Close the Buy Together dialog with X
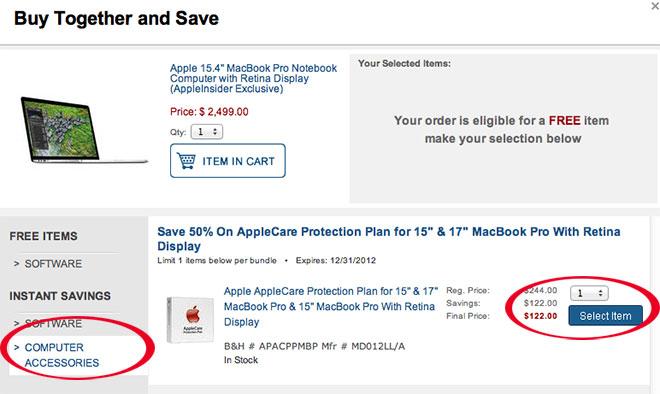Viewport: 660px width, 394px height. 656,5
